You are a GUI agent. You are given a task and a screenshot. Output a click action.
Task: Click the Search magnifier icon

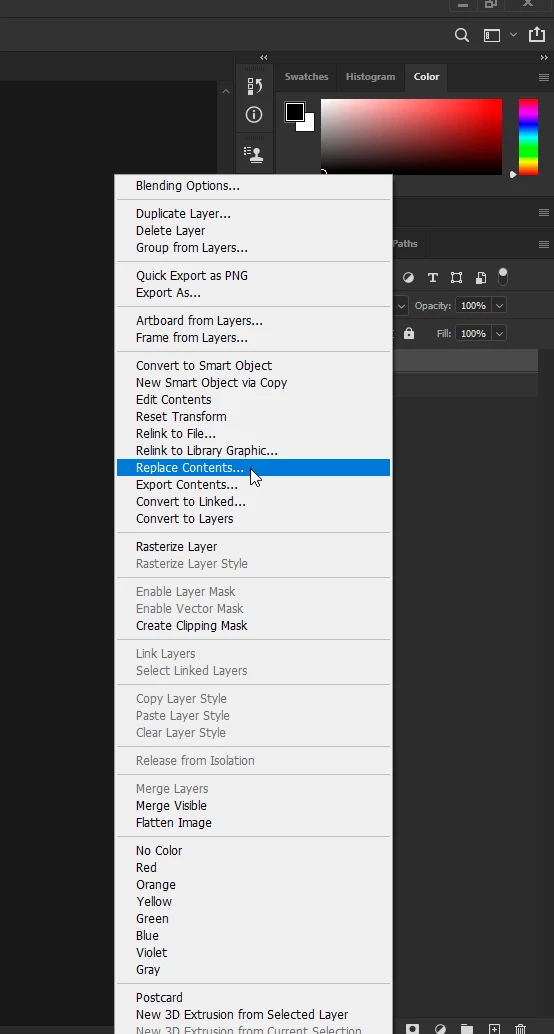462,36
